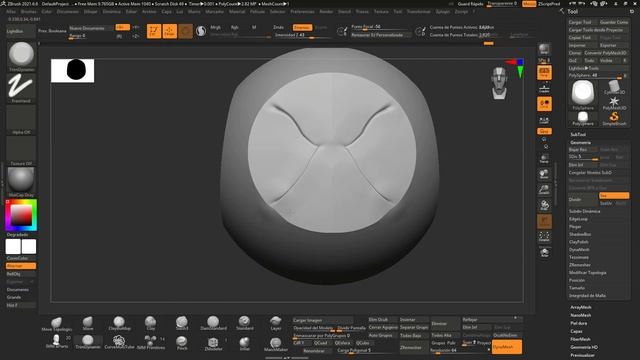The image size is (640, 360).
Task: Click the Edit mode button
Action: (x=154, y=31)
